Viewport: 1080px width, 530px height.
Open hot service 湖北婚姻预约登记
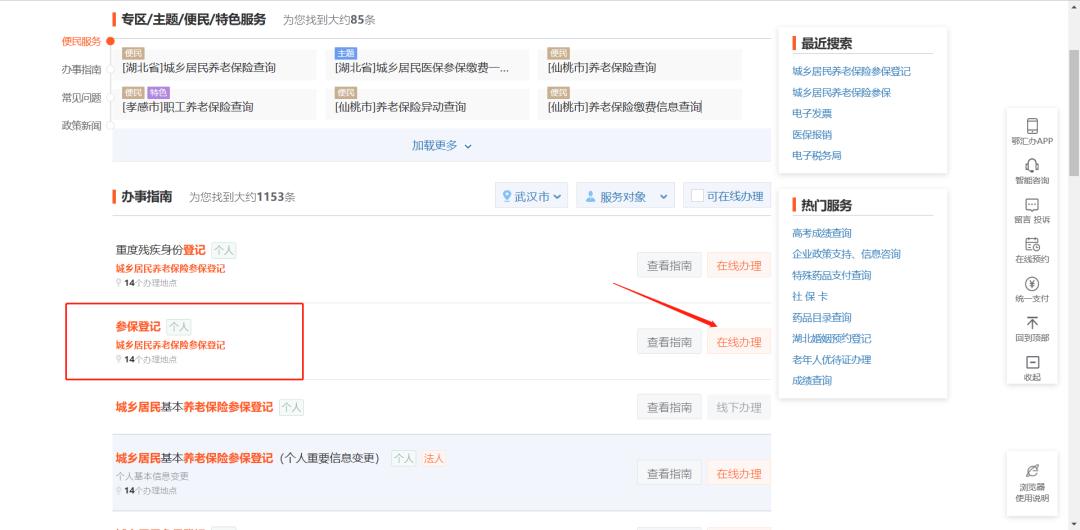point(831,338)
